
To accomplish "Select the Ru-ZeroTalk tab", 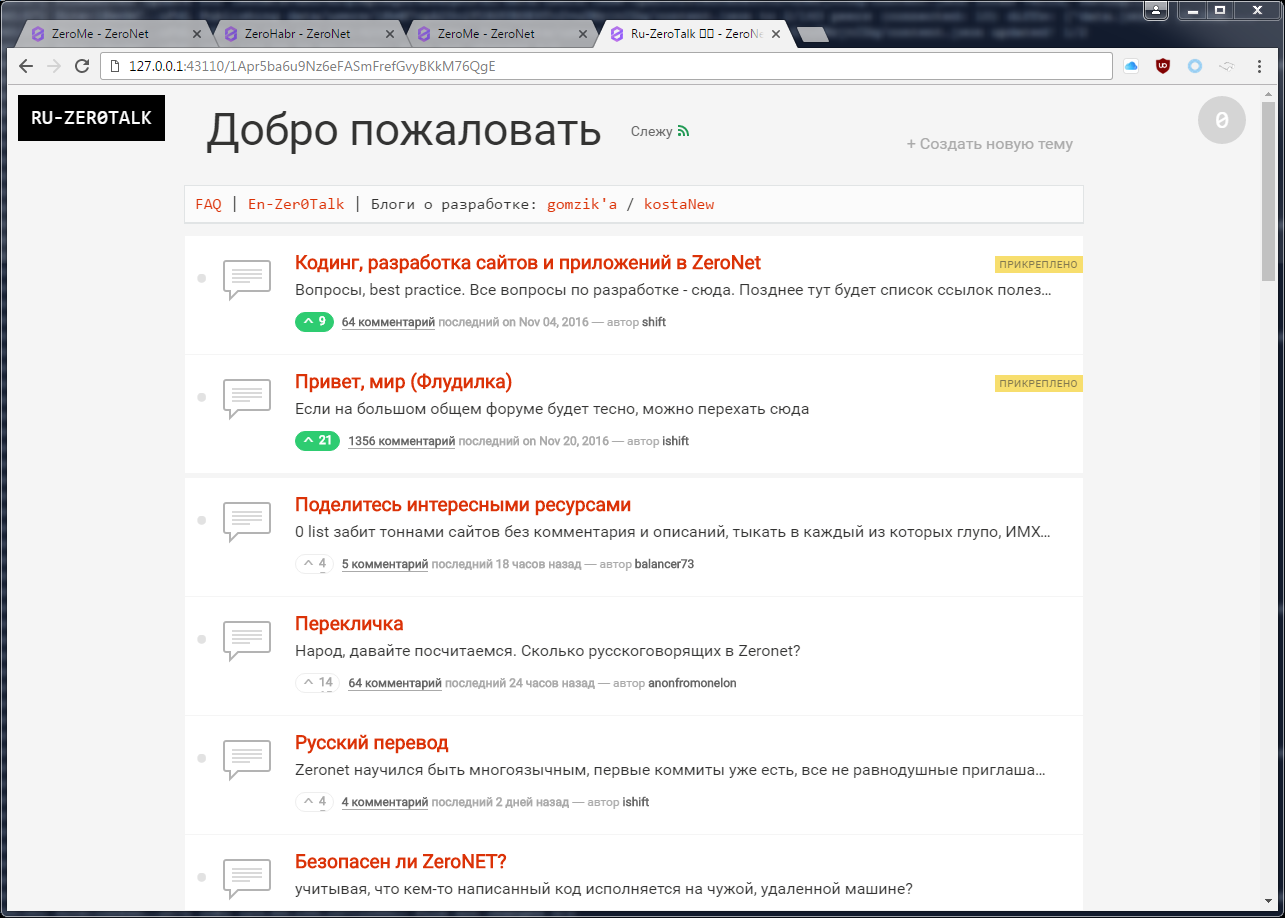I will pos(693,34).
